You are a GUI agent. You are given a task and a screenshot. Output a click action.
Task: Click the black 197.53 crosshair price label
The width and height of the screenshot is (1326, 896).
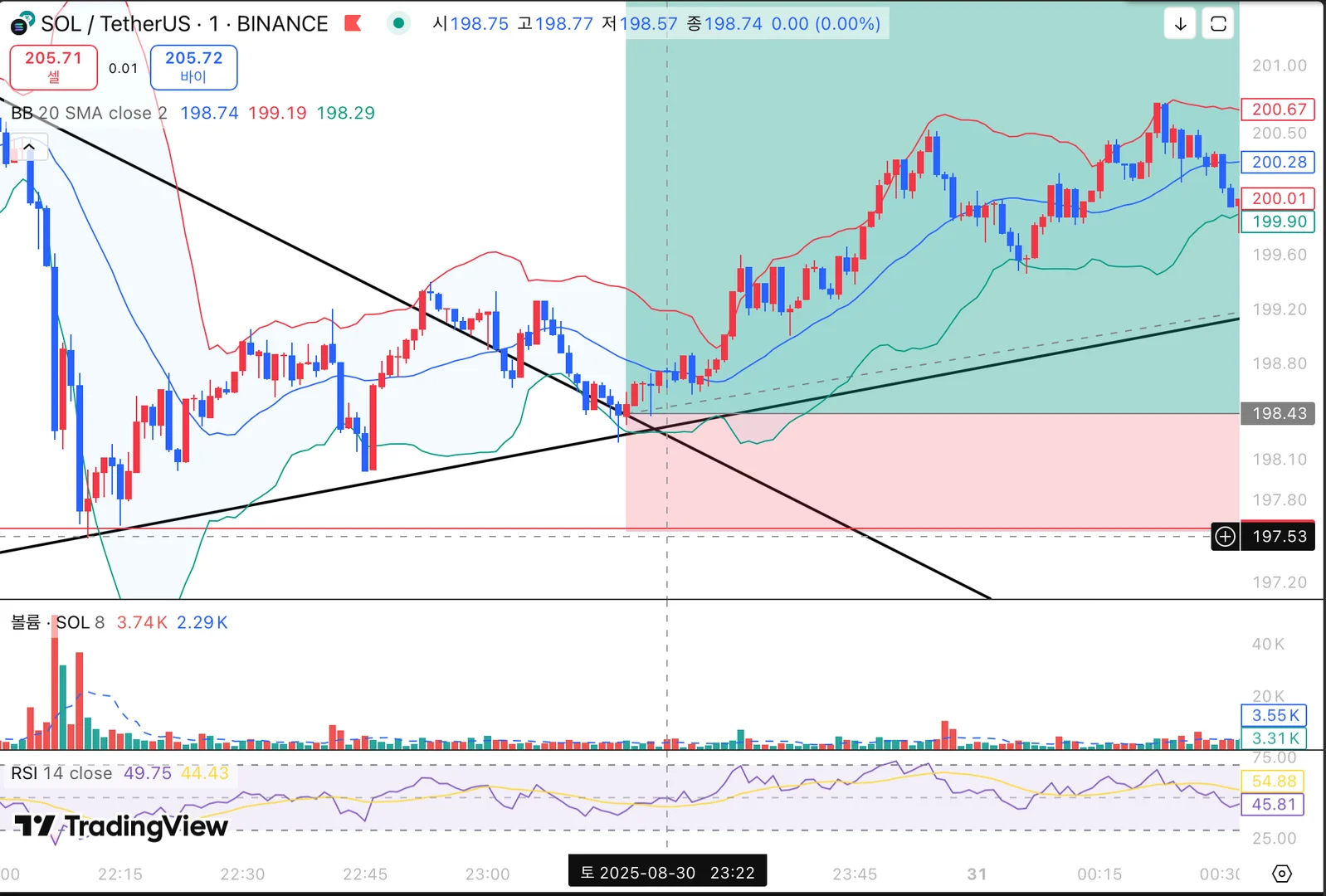tap(1278, 537)
